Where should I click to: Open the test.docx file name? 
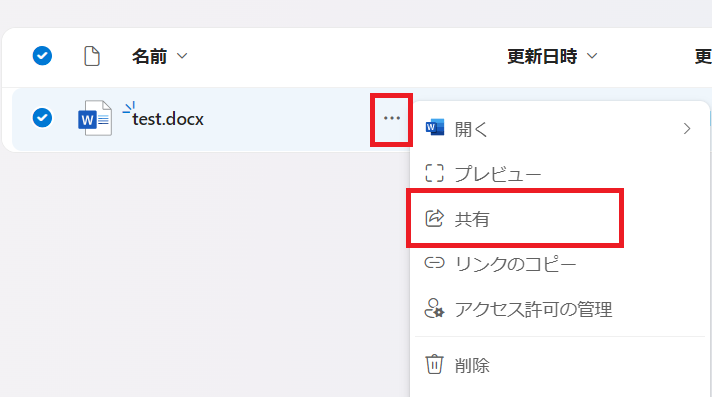pyautogui.click(x=168, y=119)
